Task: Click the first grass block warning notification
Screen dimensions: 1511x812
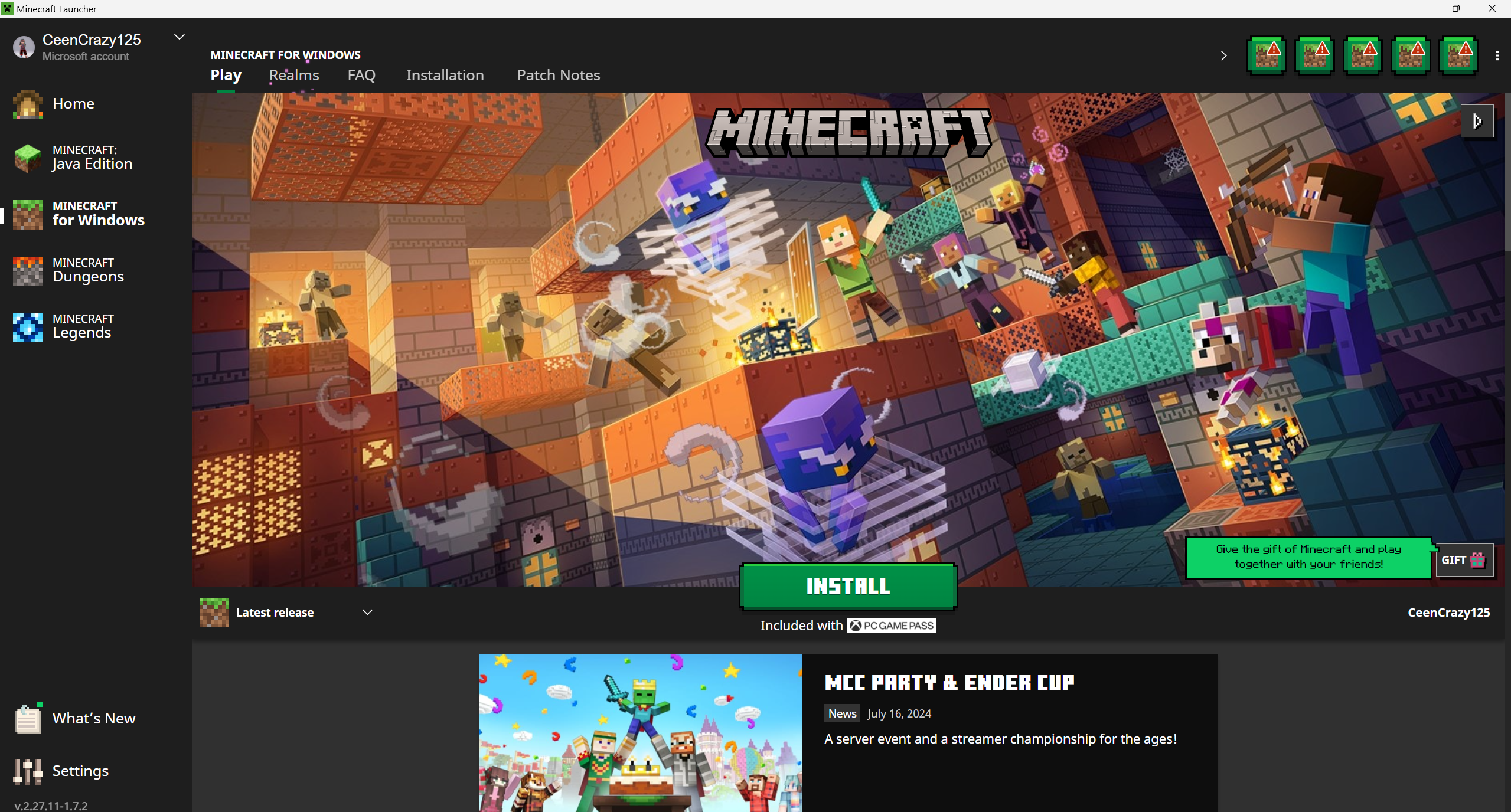Action: point(1266,55)
